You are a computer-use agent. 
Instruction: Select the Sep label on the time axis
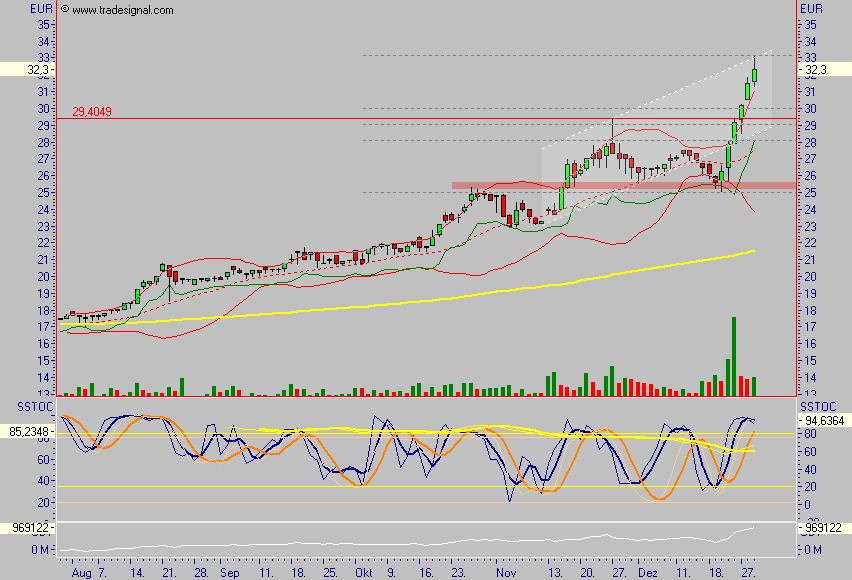230,574
